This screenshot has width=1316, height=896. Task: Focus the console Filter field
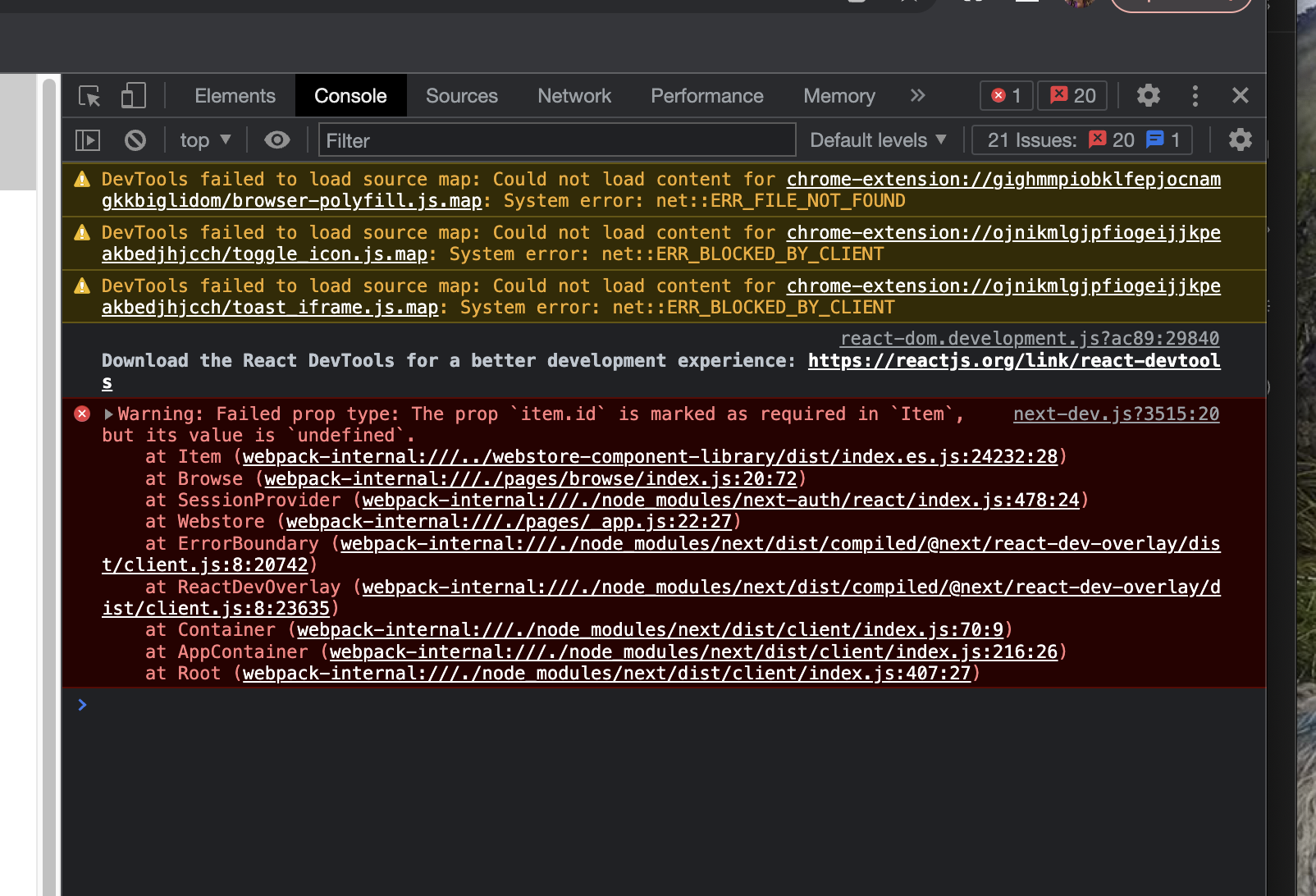[x=557, y=140]
